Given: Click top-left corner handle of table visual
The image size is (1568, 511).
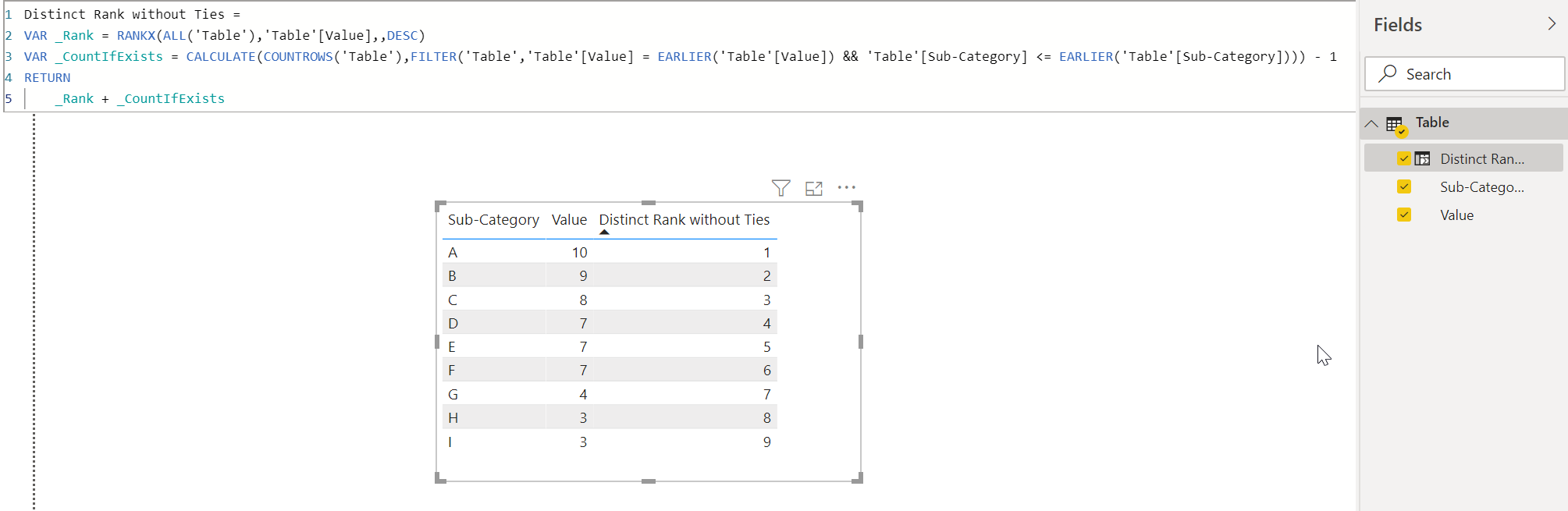Looking at the screenshot, I should coord(440,206).
